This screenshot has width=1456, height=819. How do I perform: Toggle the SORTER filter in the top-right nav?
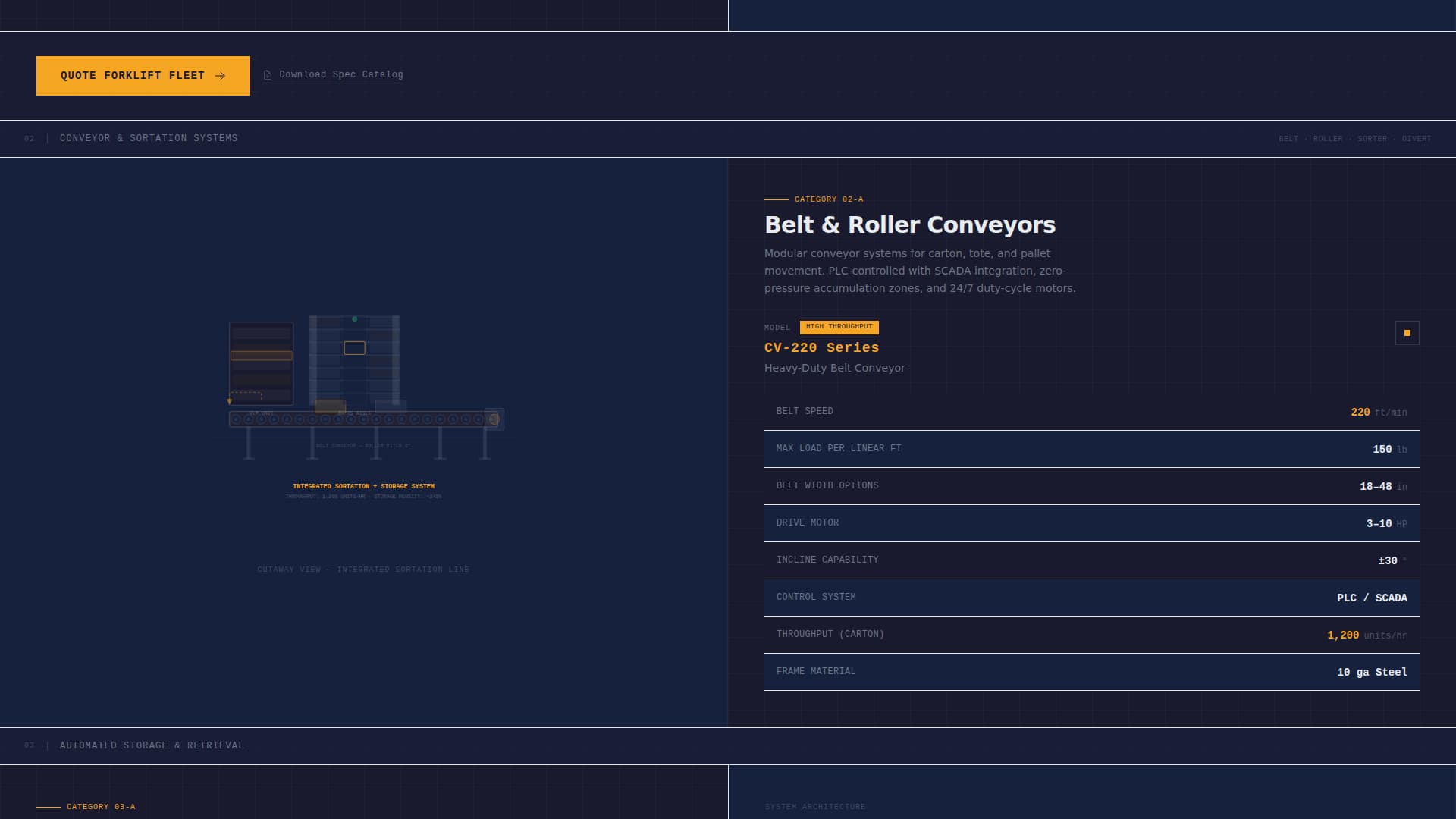[1373, 139]
